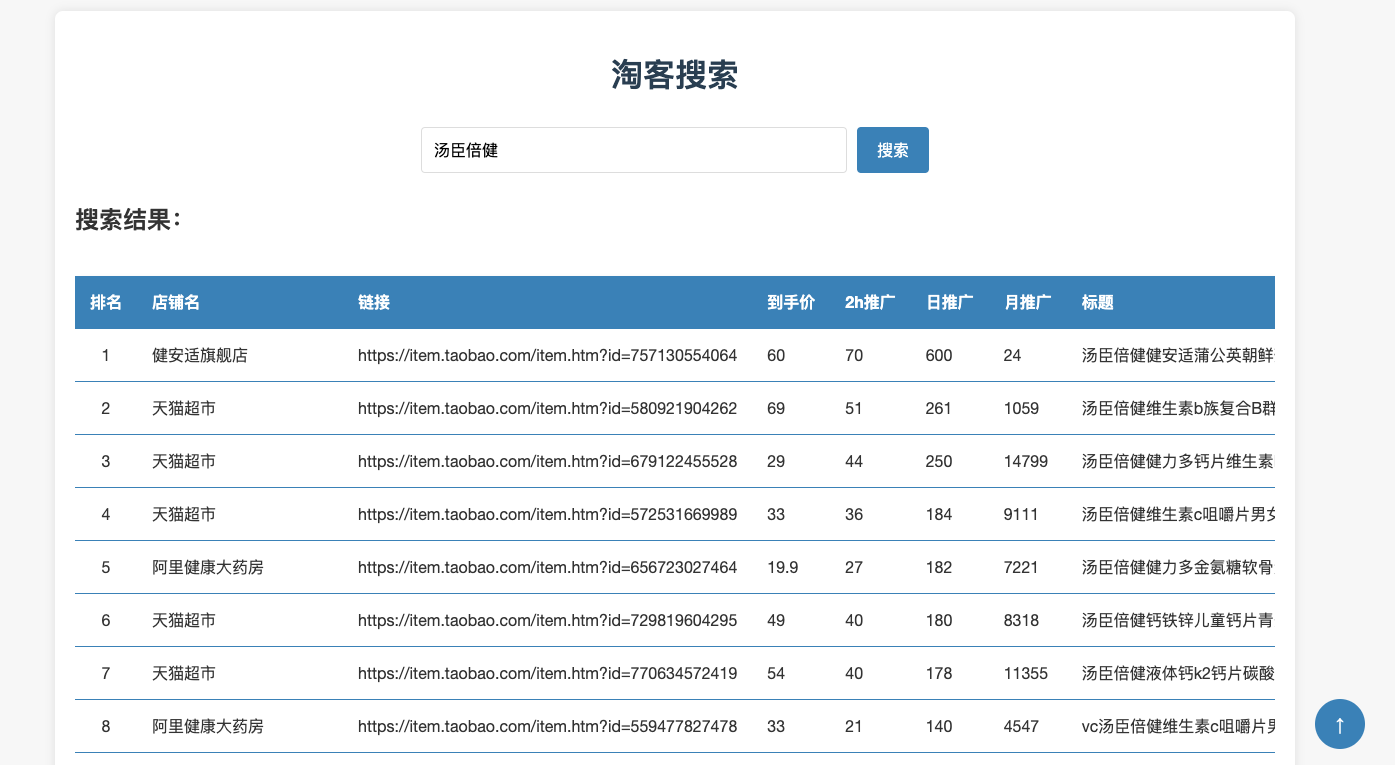
Task: Select the 健安适旗舰店 shop name cell
Action: click(x=200, y=355)
